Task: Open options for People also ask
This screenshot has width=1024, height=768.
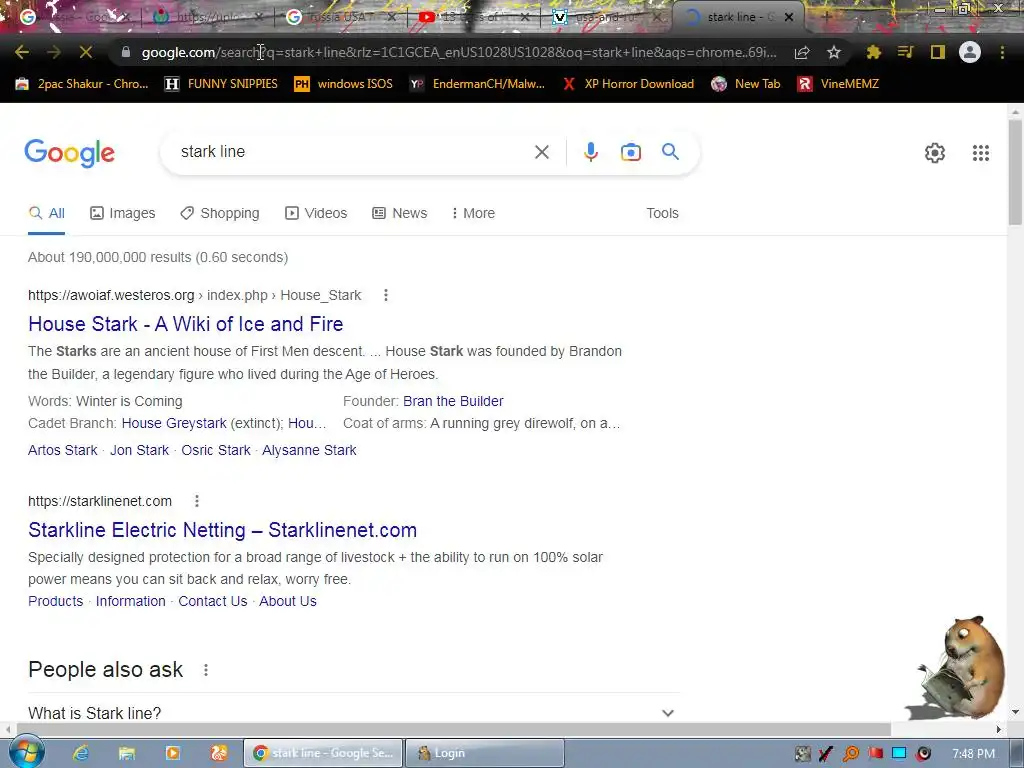Action: [x=206, y=670]
